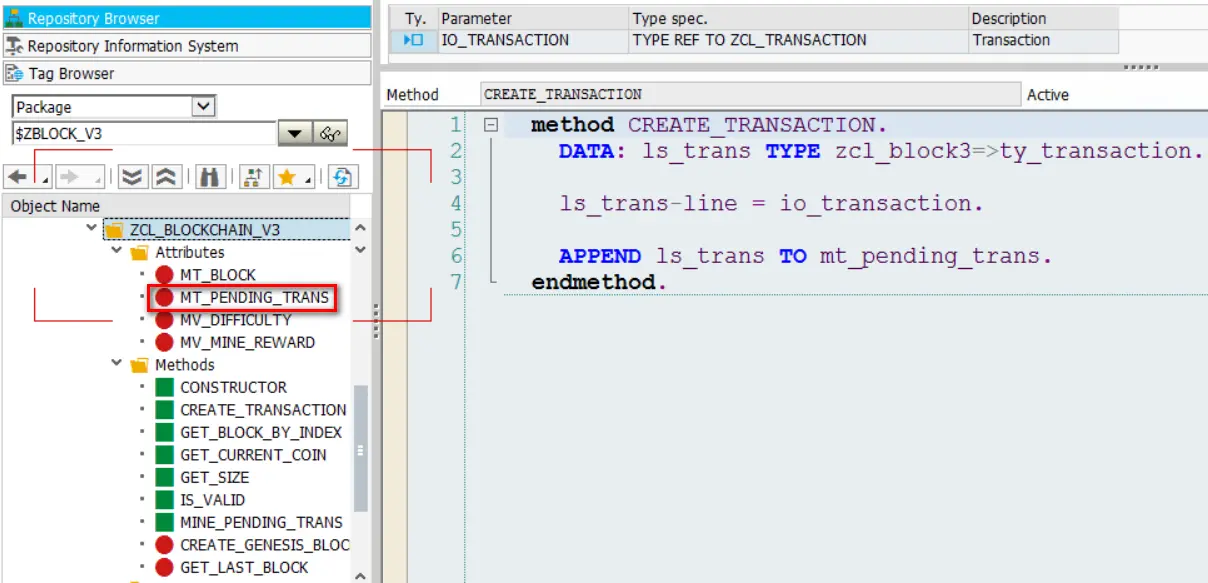Click the green icon beside IS_VALID

coord(165,500)
